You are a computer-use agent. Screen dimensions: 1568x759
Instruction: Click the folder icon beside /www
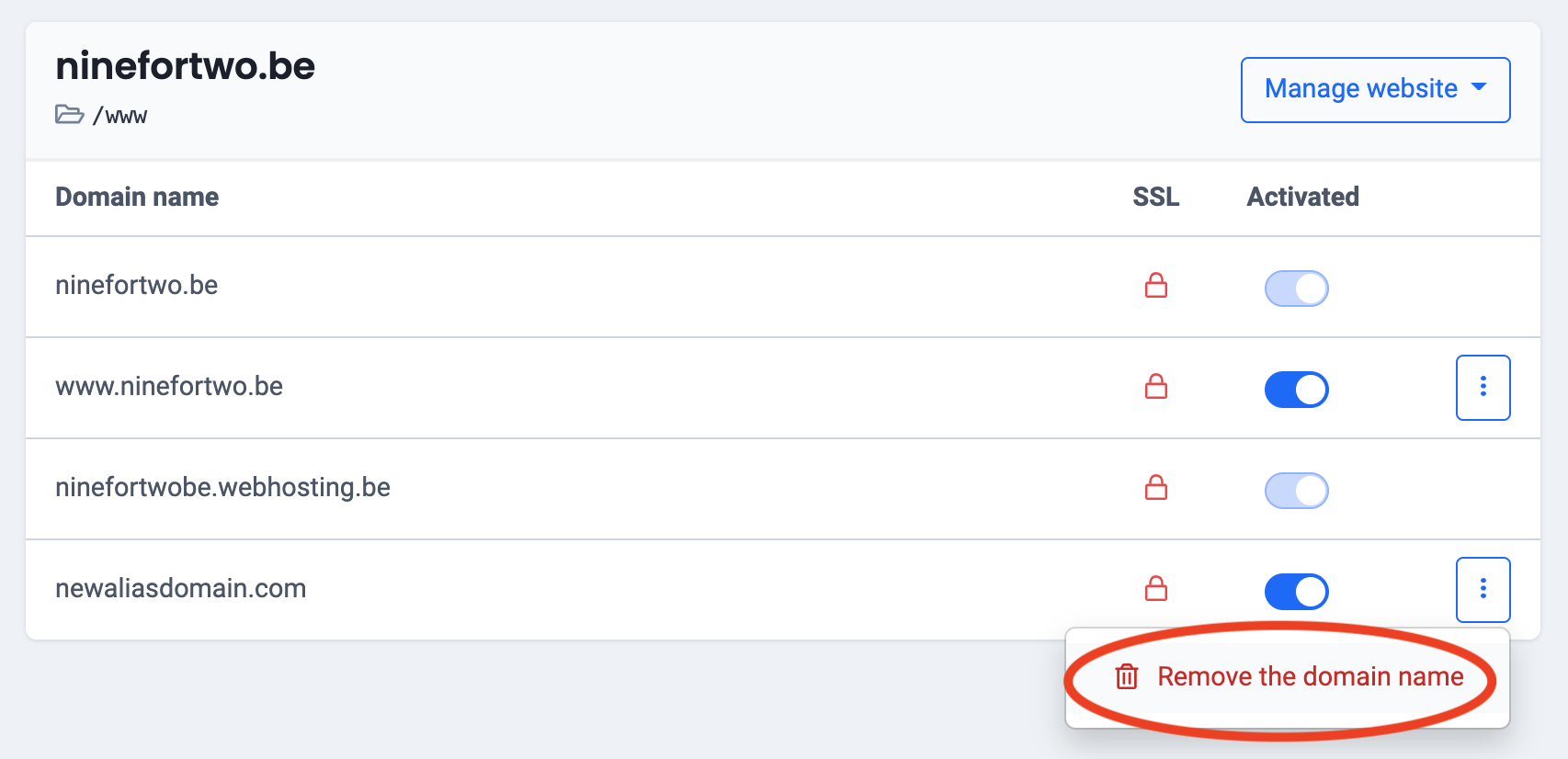(69, 115)
